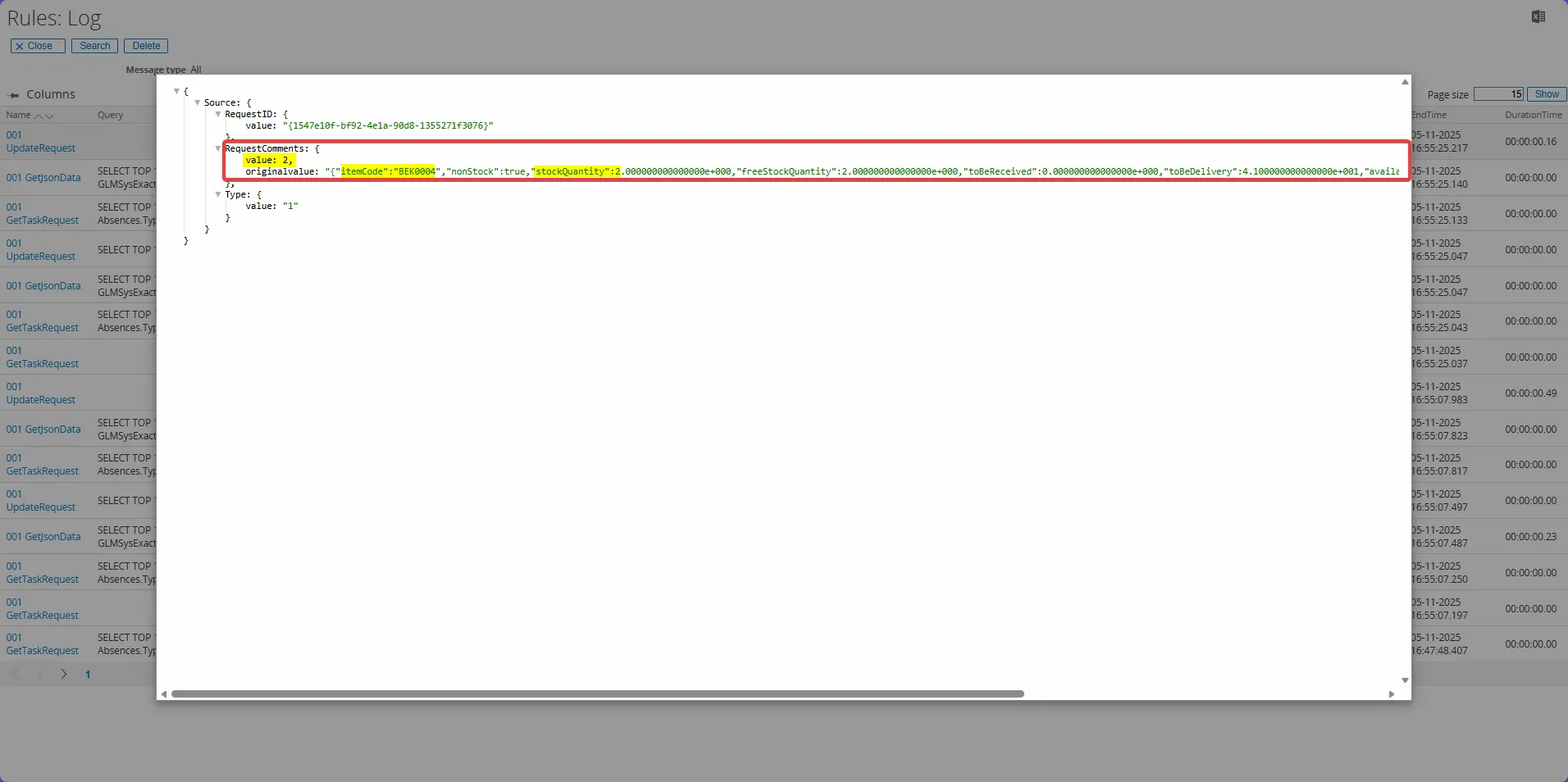Click the Show button beside Page size
The height and width of the screenshot is (782, 1568).
pos(1548,94)
